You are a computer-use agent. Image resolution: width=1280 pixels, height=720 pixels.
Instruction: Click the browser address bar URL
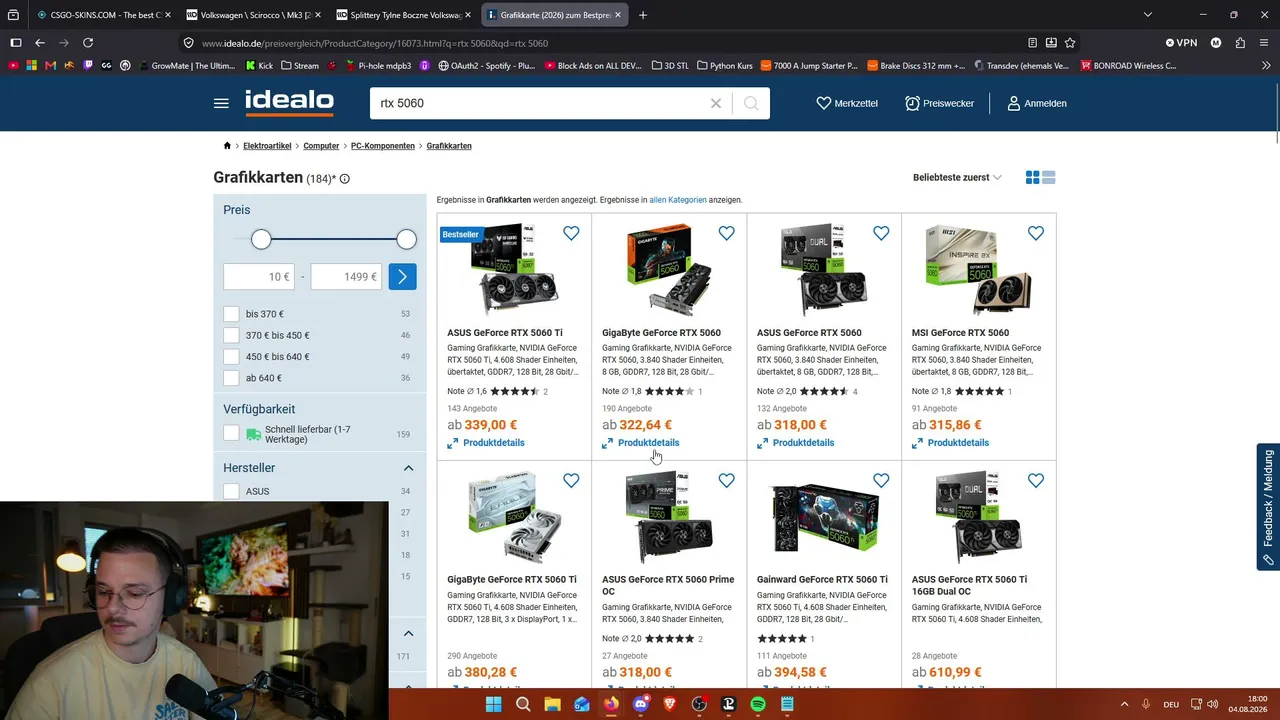pyautogui.click(x=375, y=43)
